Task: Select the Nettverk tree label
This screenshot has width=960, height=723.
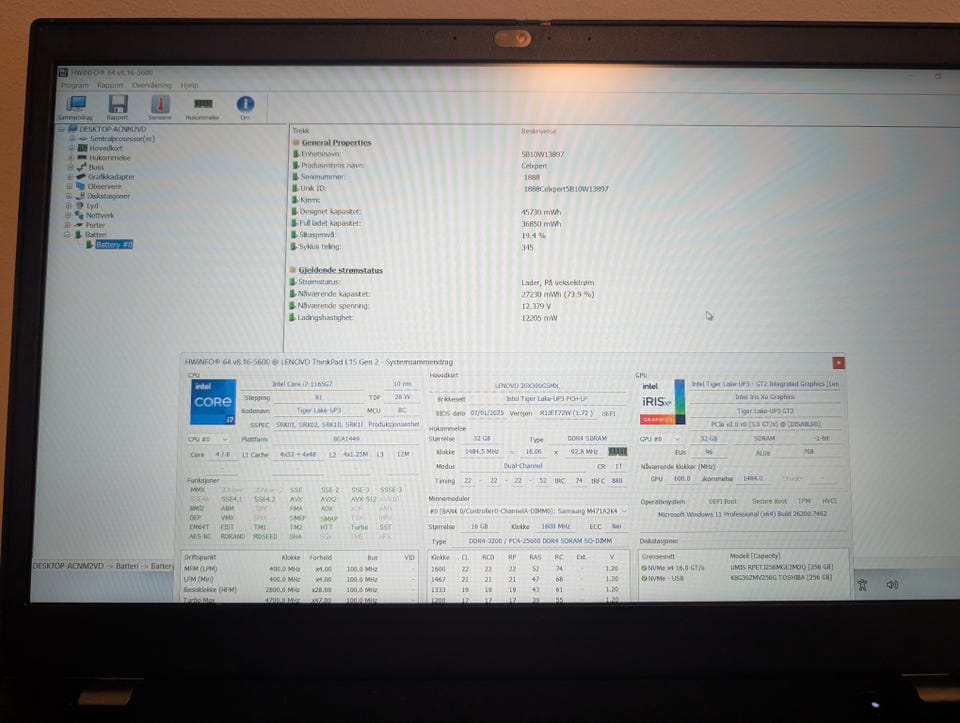Action: tap(100, 215)
